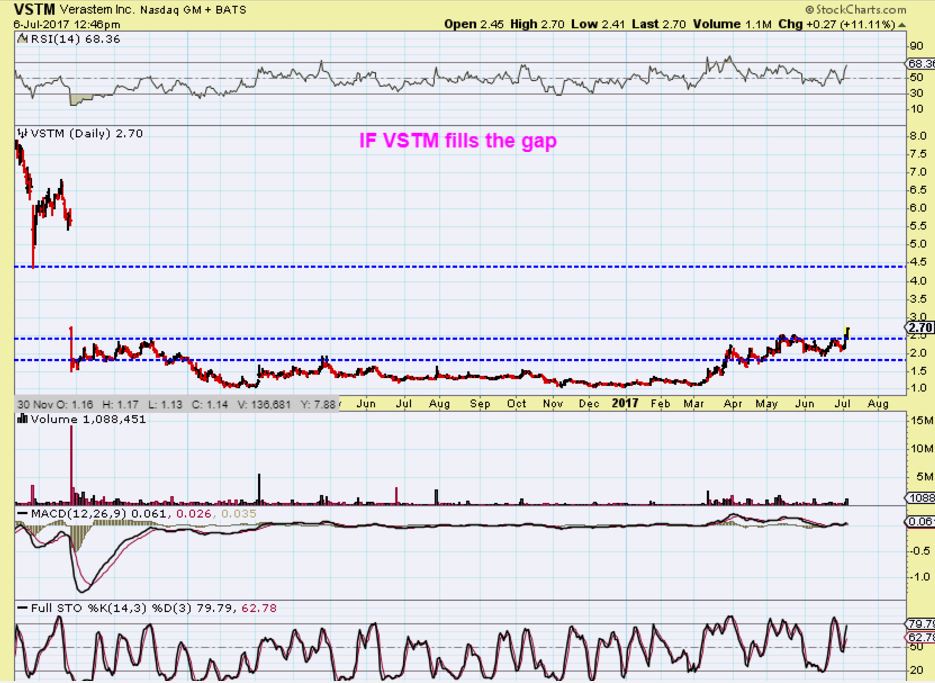Click the 30 Nov OHLC data readout bar
Screen dimensions: 935x683
click(x=177, y=404)
